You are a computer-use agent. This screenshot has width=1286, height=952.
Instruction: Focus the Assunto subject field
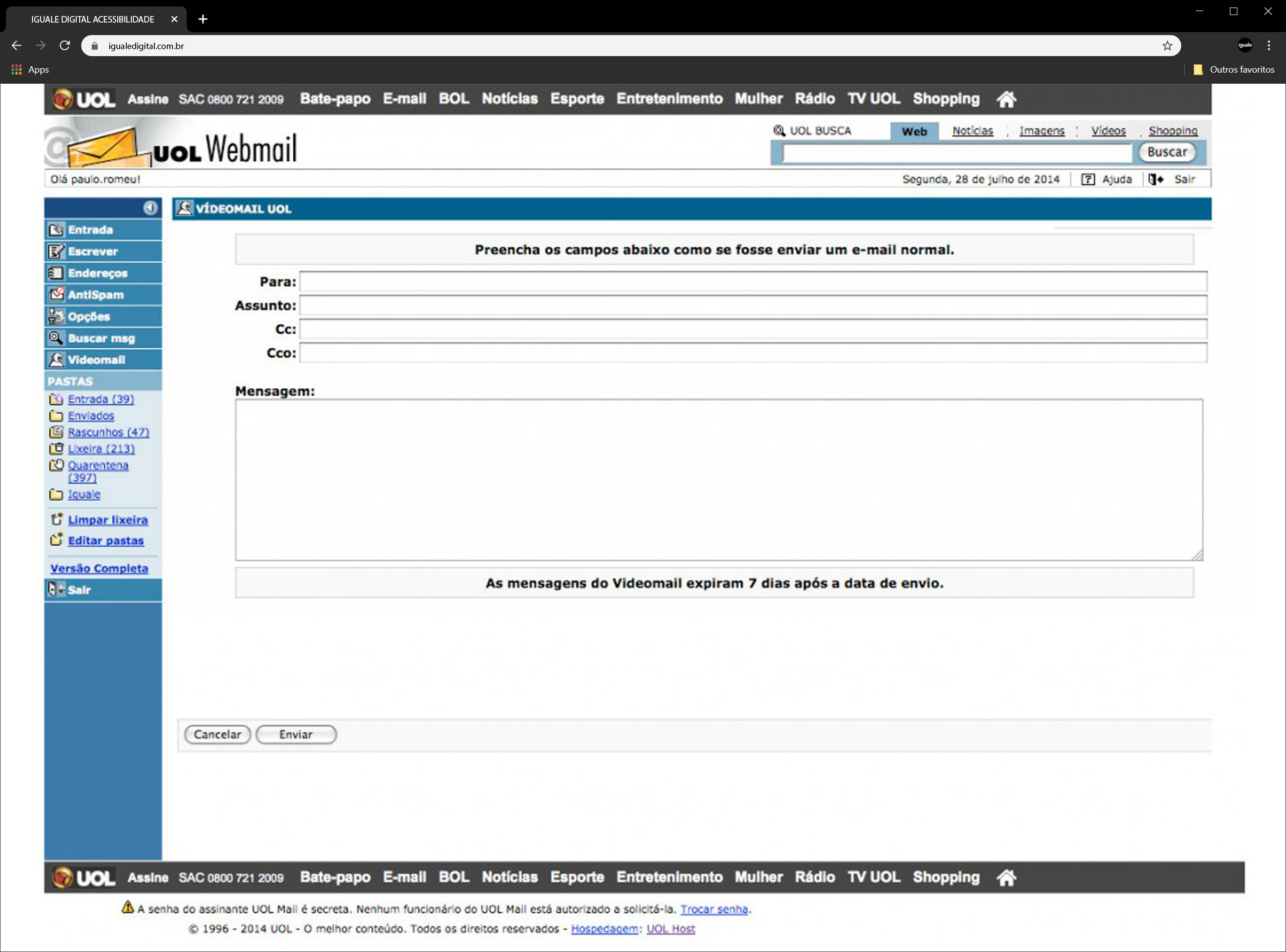click(753, 306)
